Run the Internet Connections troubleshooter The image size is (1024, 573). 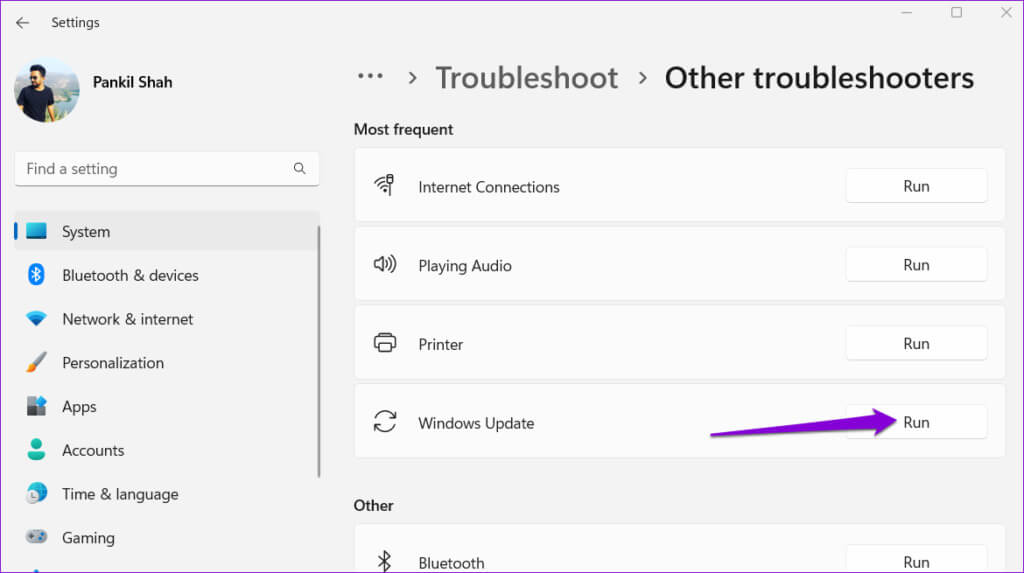tap(916, 186)
